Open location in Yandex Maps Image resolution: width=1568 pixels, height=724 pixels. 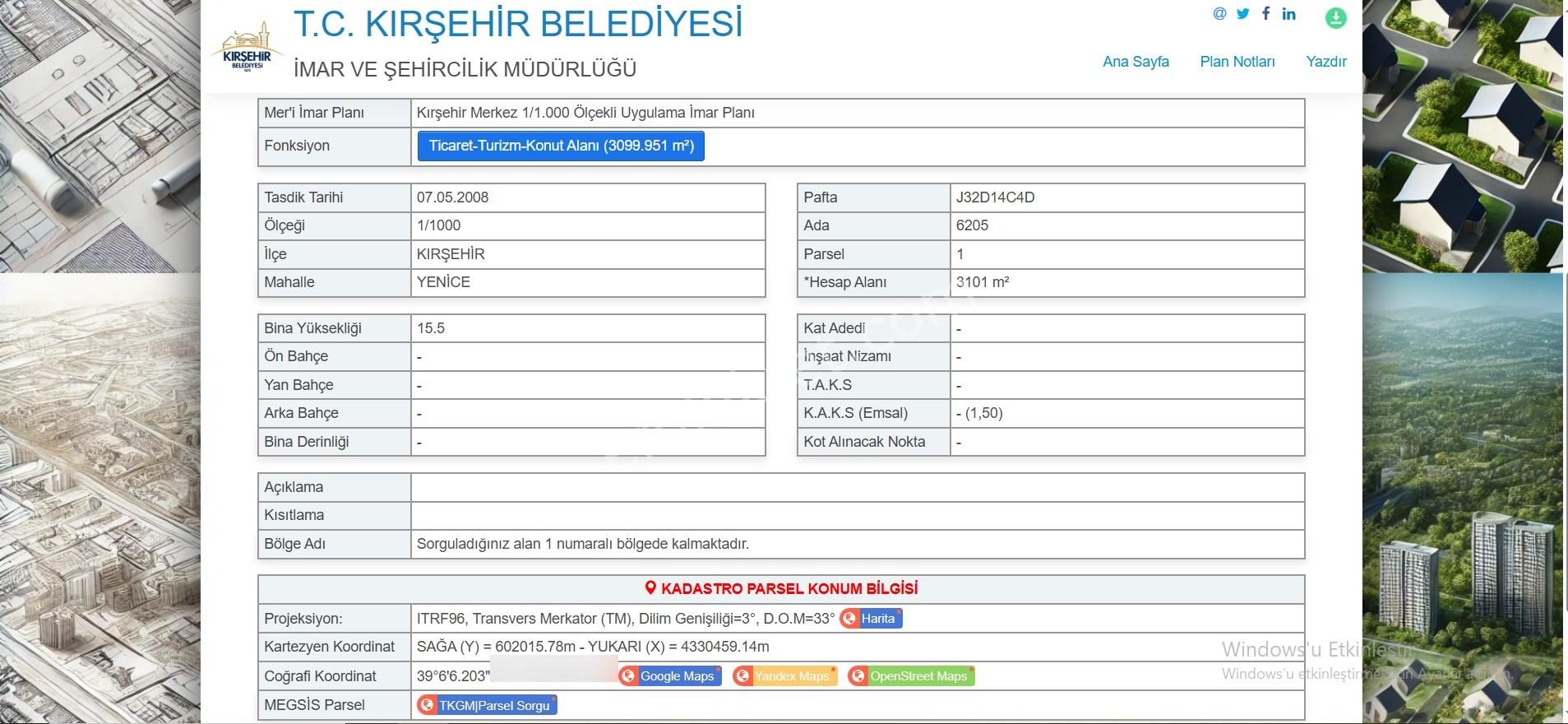tap(784, 676)
